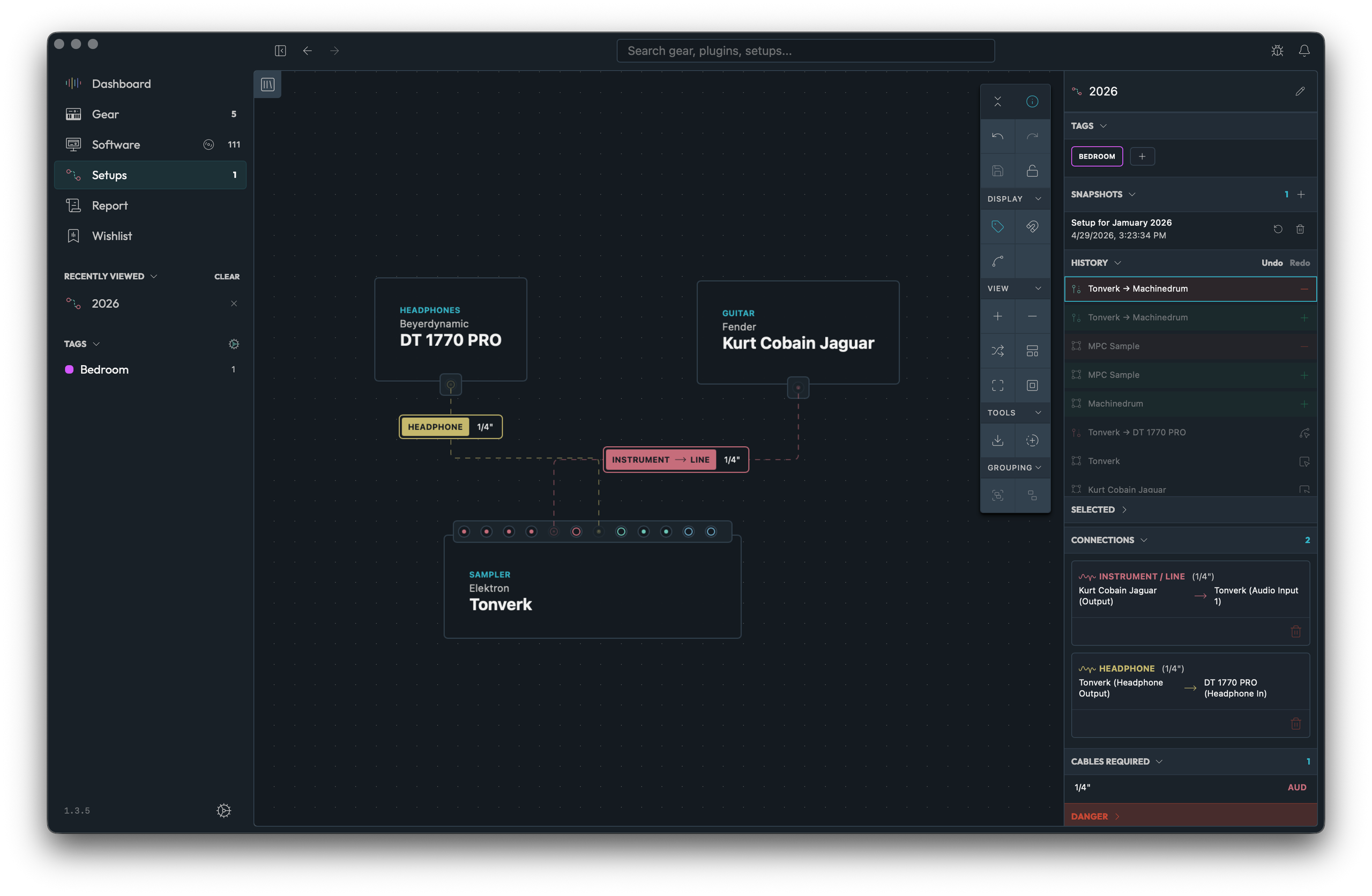
Task: Collapse the floating canvas toolbar
Action: click(x=997, y=101)
